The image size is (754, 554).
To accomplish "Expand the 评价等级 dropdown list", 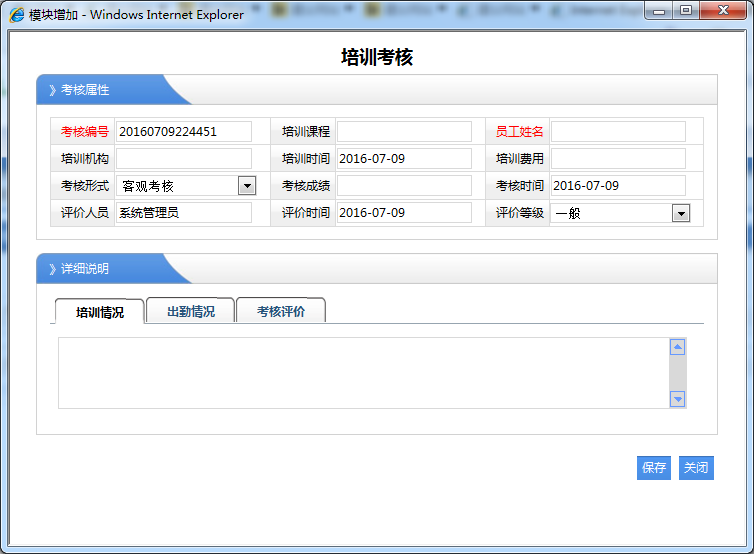I will click(x=680, y=213).
